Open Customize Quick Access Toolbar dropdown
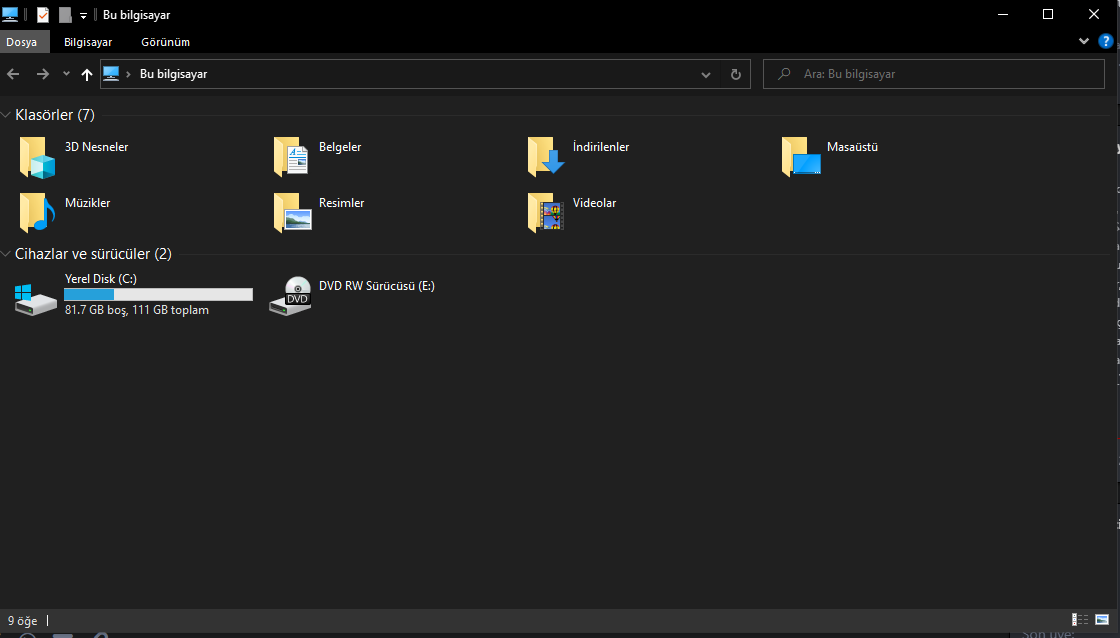Screen dimensions: 1120x638 [83, 15]
